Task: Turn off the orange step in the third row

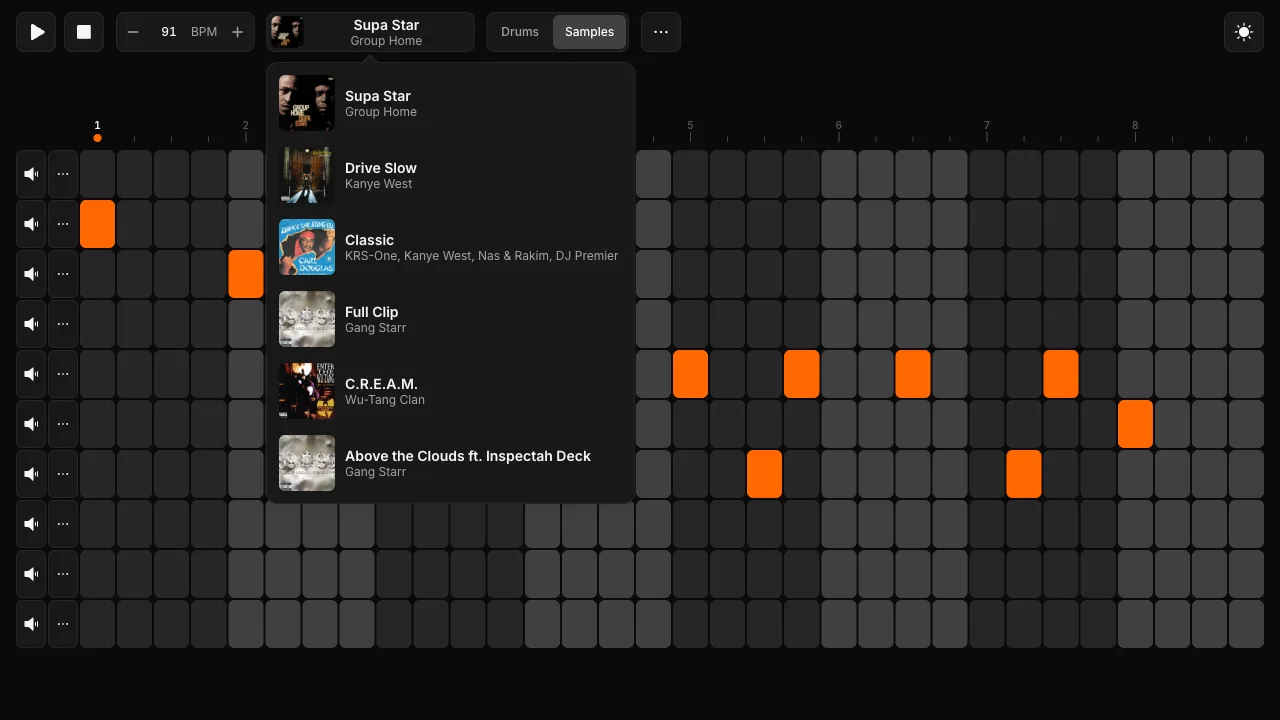Action: pyautogui.click(x=246, y=274)
